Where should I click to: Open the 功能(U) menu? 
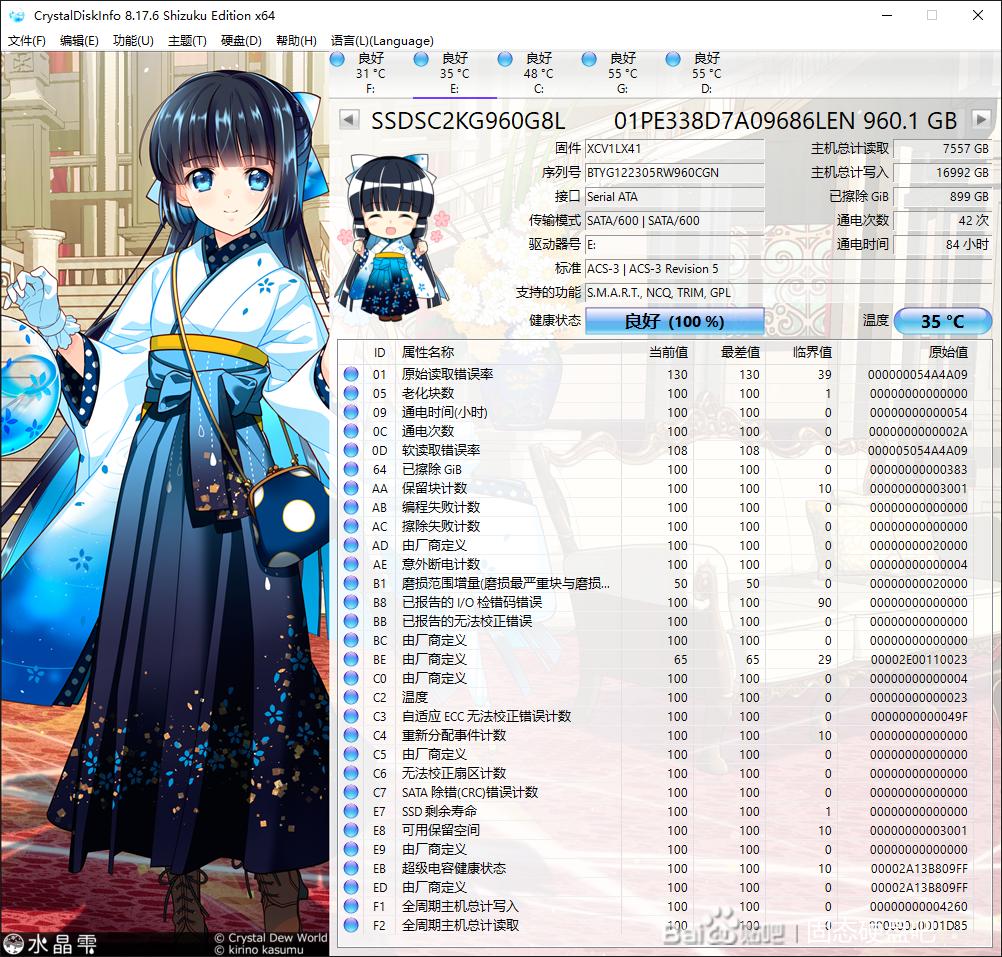coord(133,41)
